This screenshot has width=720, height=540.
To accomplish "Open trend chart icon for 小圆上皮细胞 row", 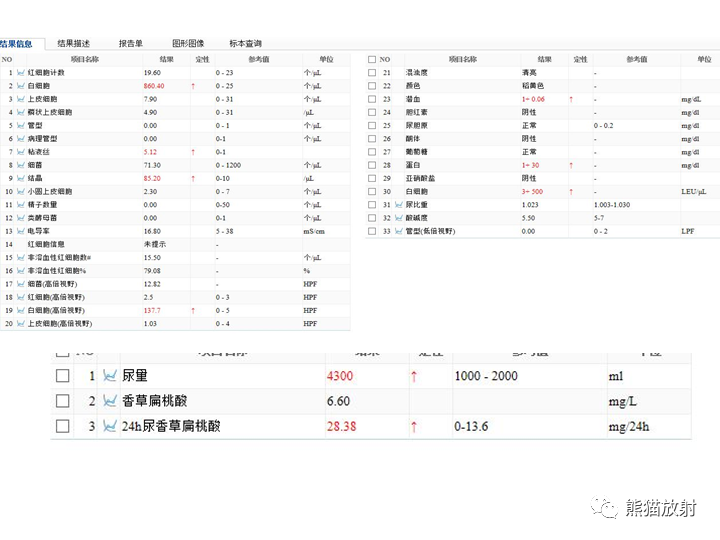I will 21,191.
